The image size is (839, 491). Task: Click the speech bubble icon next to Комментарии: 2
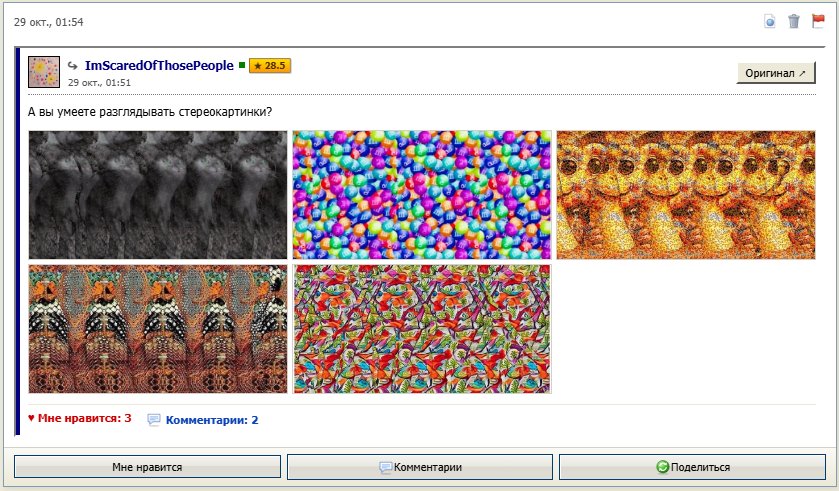pos(154,420)
